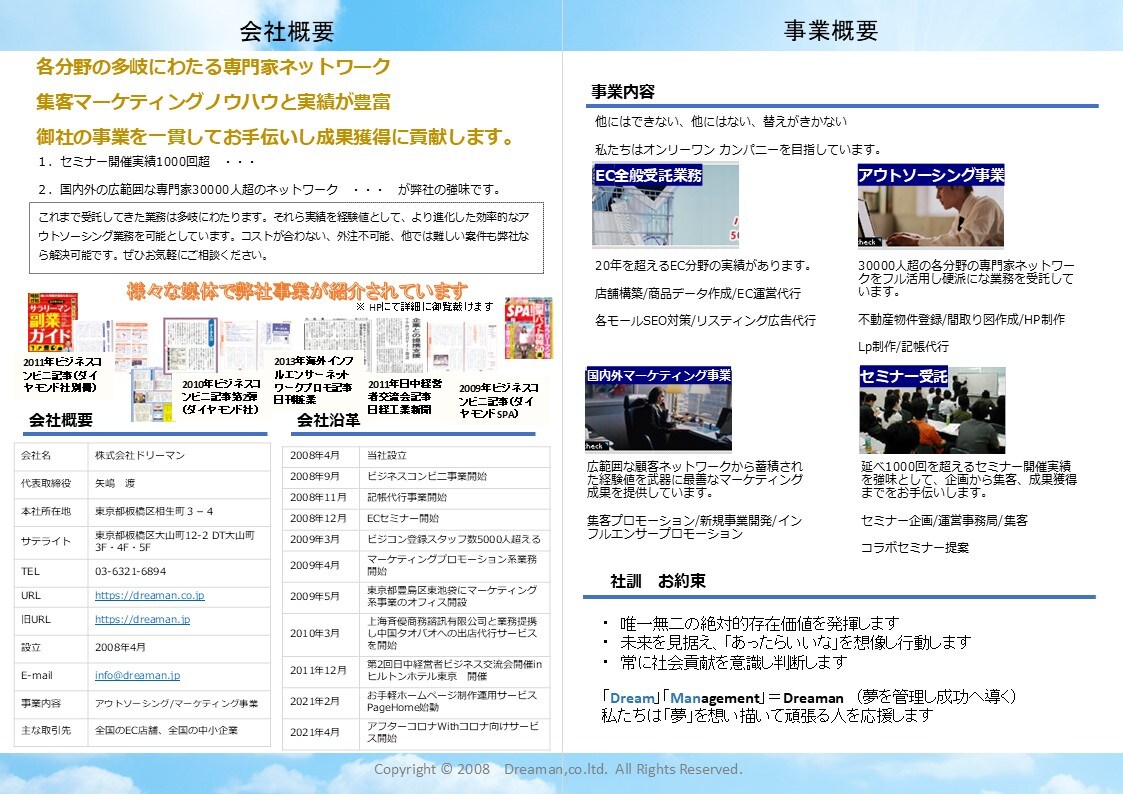1123x794 pixels.
Task: Click the 社訓 お約束 section heading
Action: click(x=657, y=581)
